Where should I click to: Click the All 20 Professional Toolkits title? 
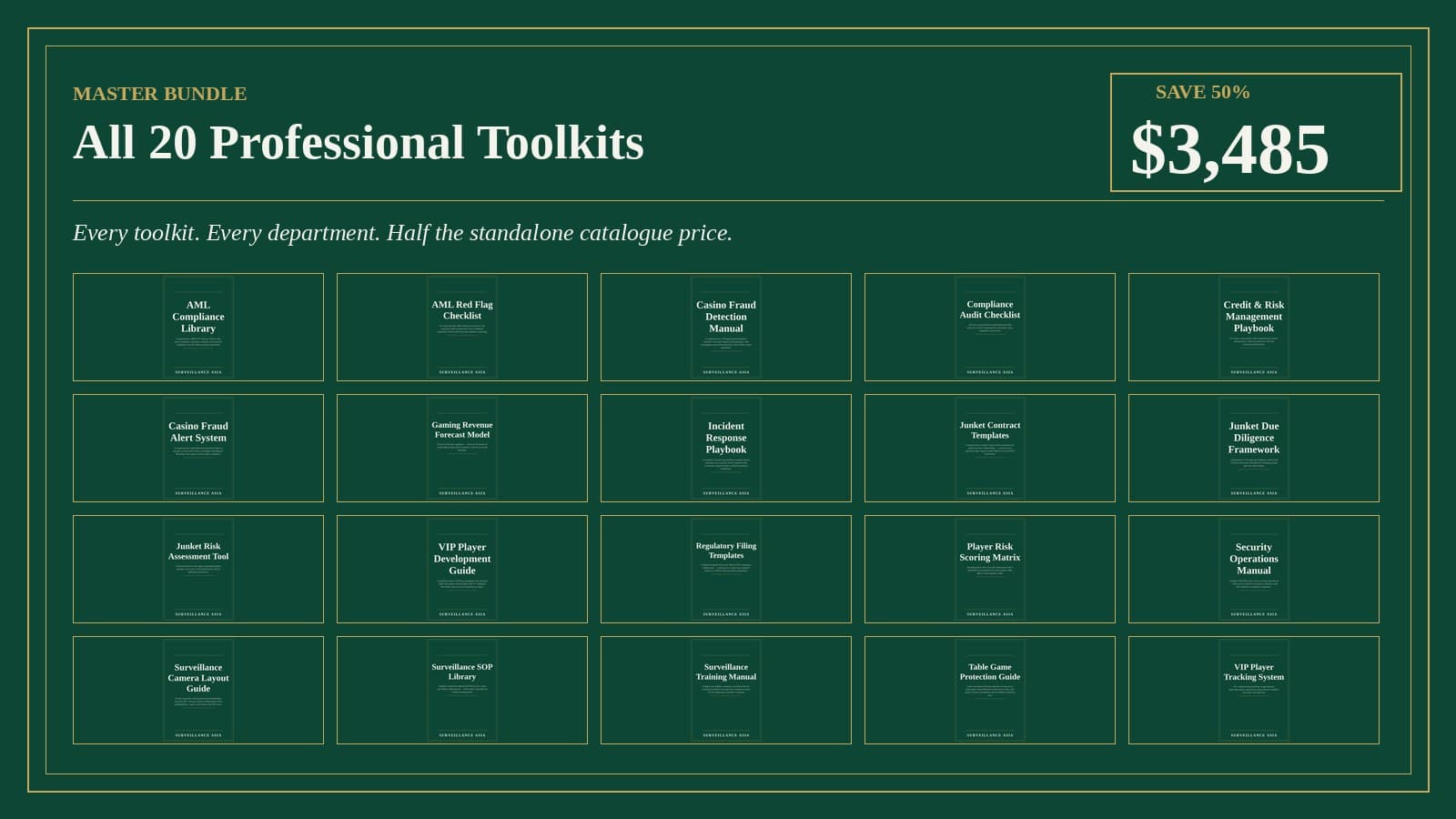[x=359, y=143]
